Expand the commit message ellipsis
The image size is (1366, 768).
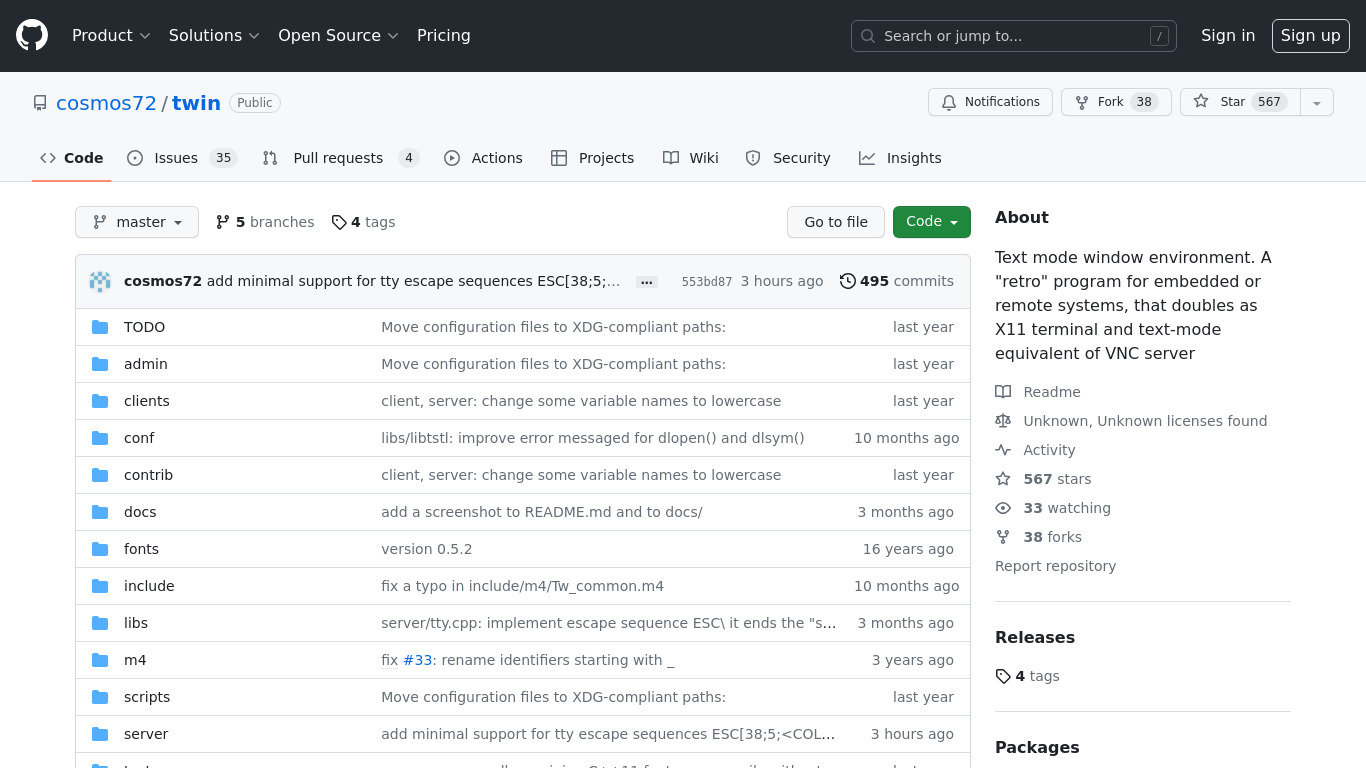[x=647, y=282]
